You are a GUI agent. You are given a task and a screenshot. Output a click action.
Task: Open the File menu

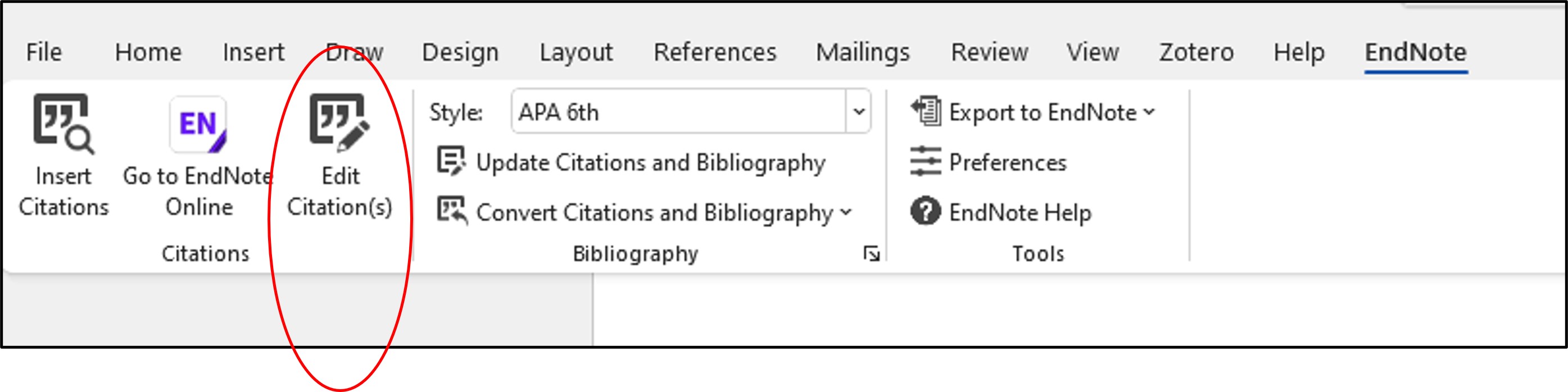pos(44,52)
